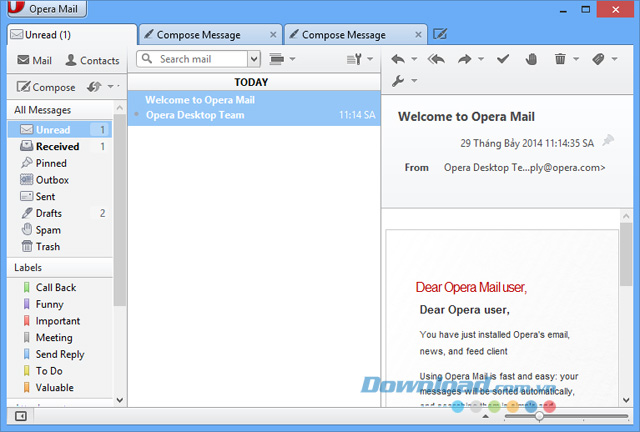This screenshot has width=640, height=432.
Task: Select the Sent folder
Action: [x=60, y=196]
